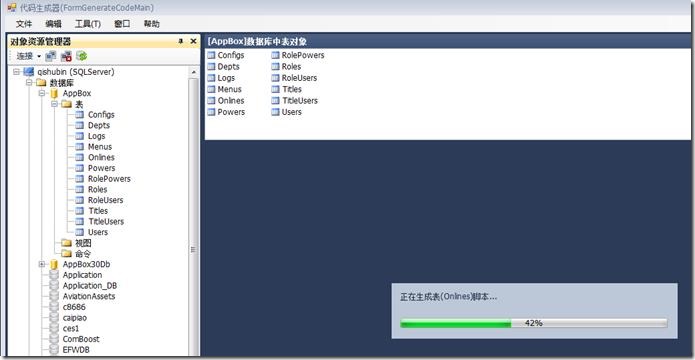Image resolution: width=695 pixels, height=360 pixels.
Task: Click the AviationAssets database icon
Action: coord(54,296)
